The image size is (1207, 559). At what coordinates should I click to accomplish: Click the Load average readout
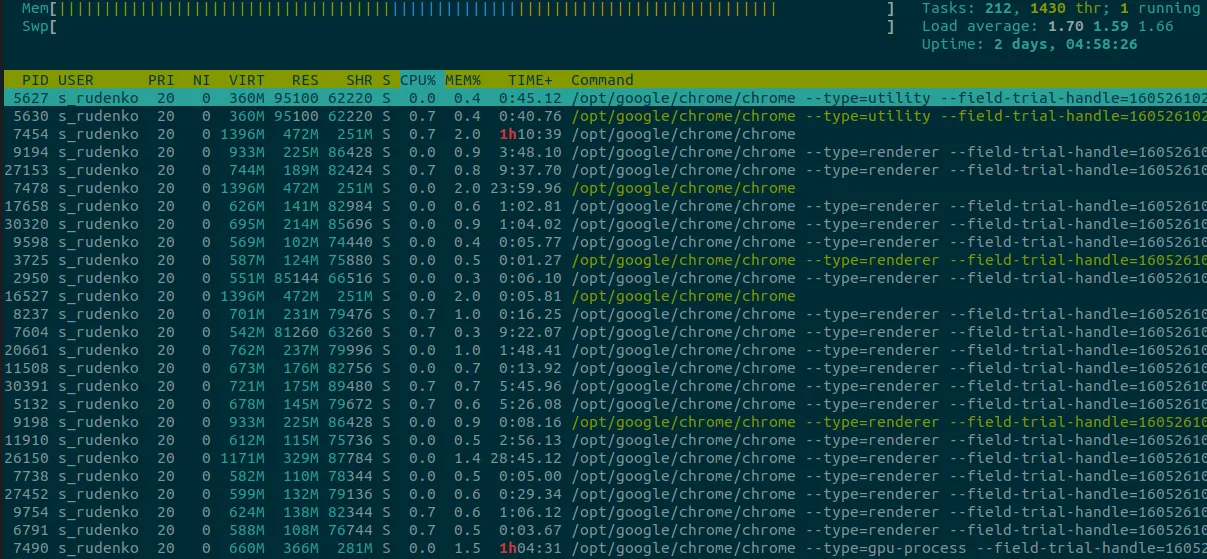coord(1047,26)
